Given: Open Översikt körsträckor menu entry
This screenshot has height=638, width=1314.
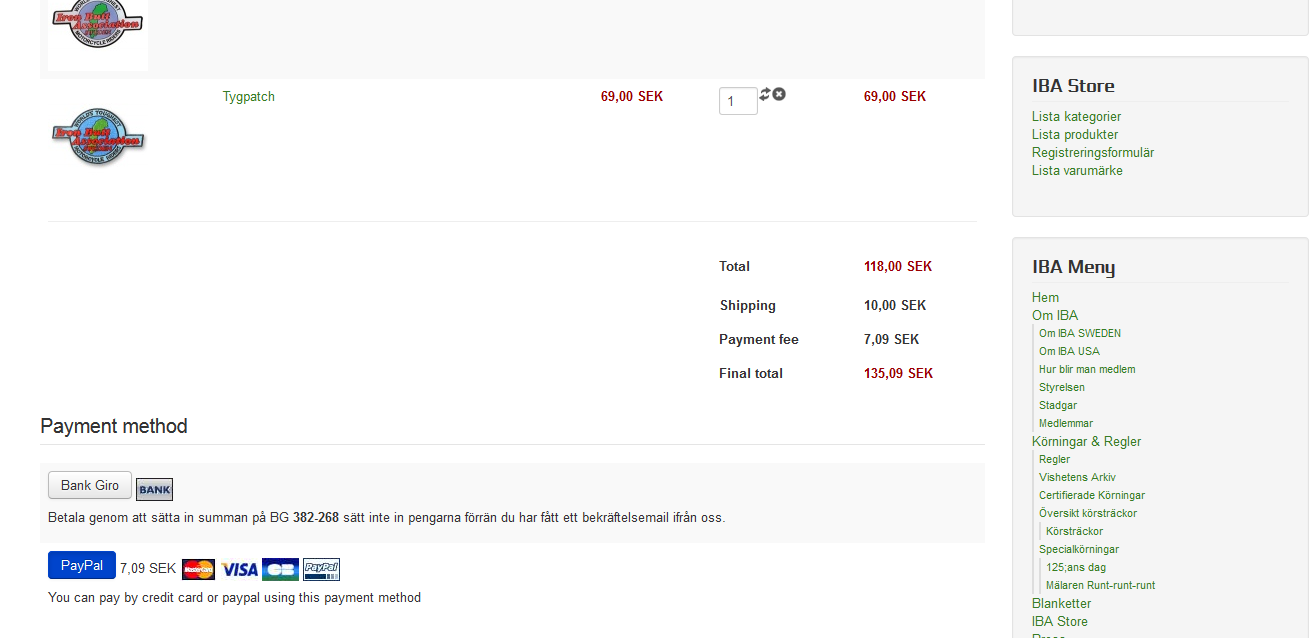Looking at the screenshot, I should pyautogui.click(x=1088, y=514).
